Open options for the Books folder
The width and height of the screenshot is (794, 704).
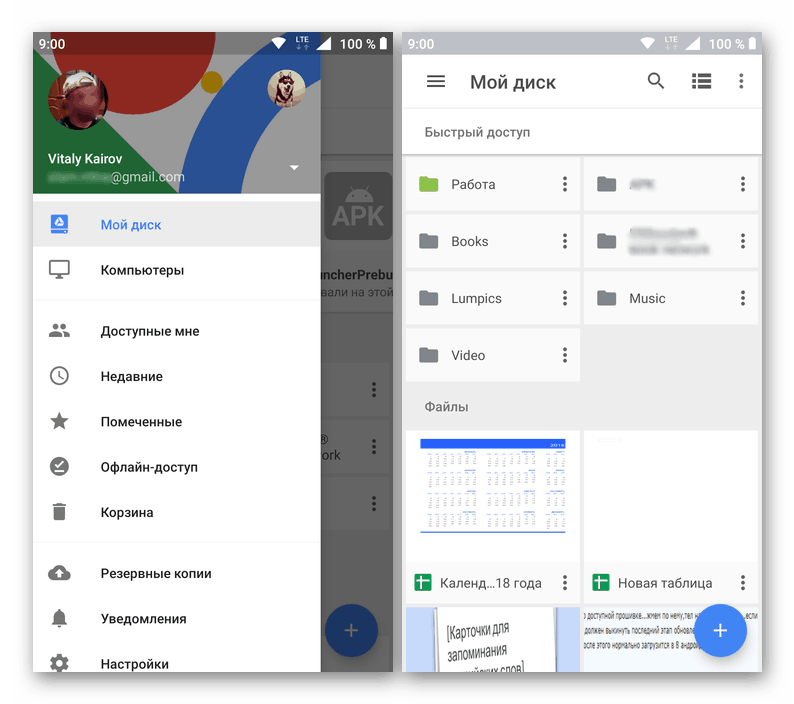565,241
